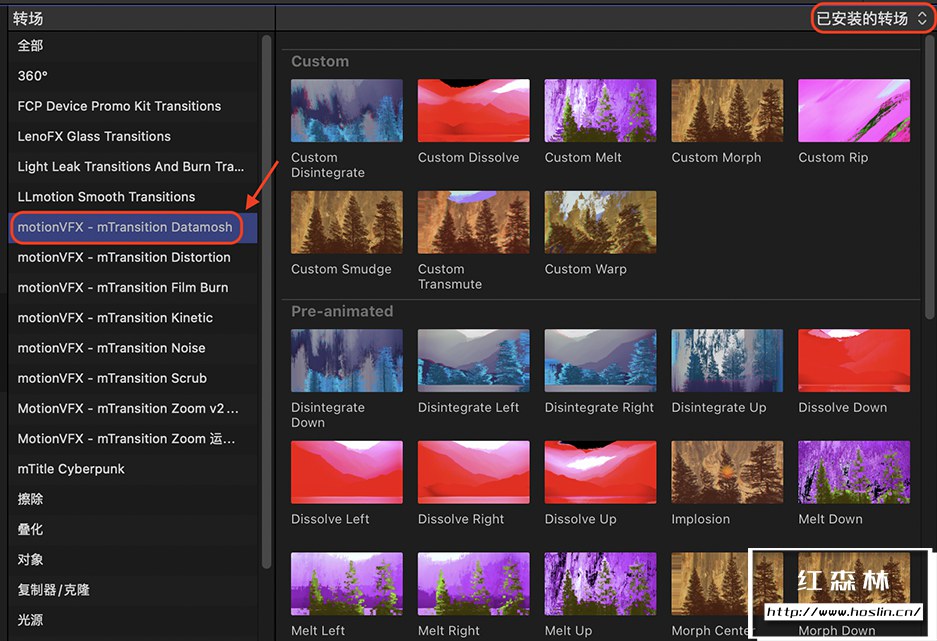The image size is (937, 641).
Task: Choose the Custom Warp transition
Action: (600, 222)
